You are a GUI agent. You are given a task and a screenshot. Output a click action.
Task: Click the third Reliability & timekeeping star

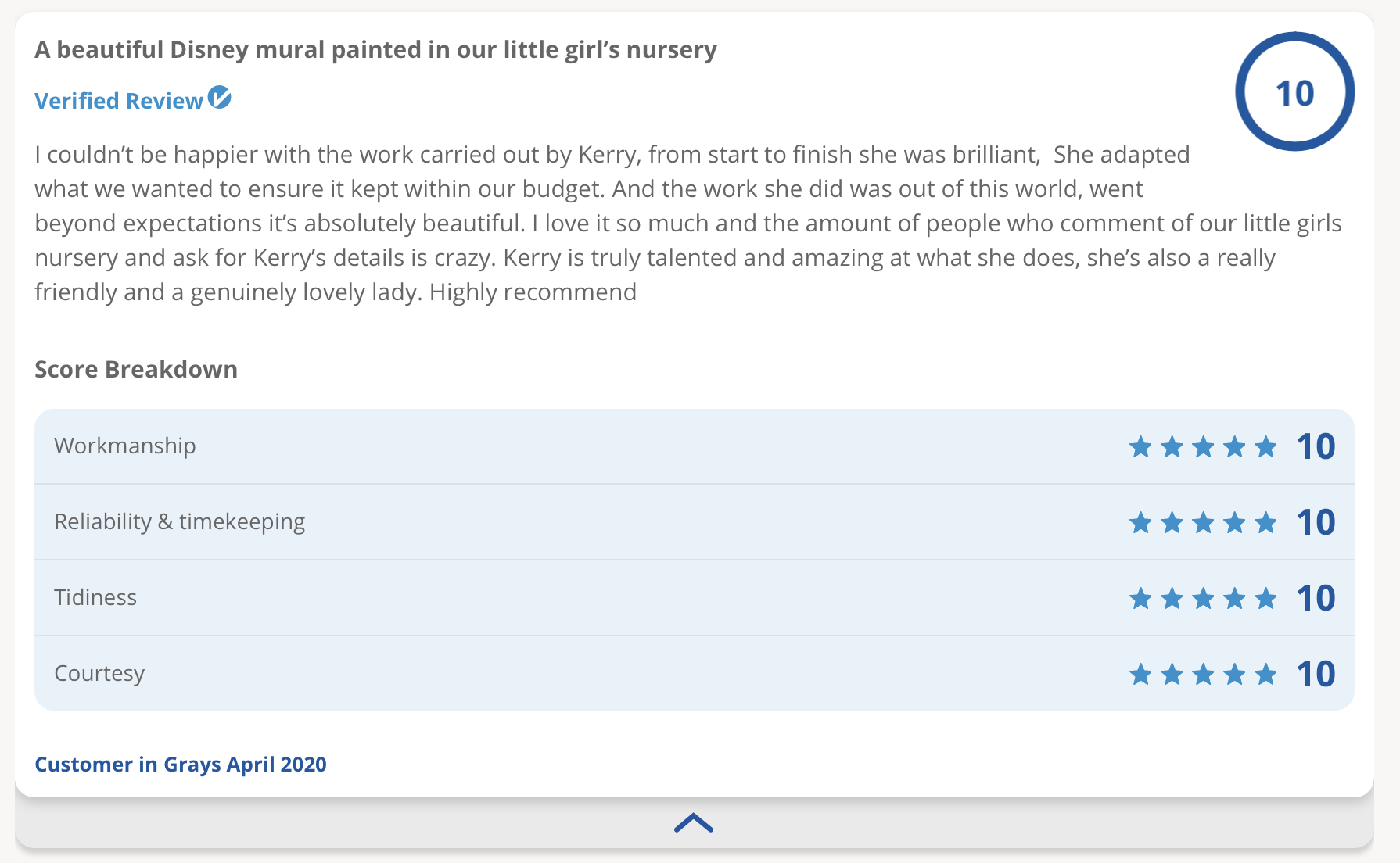[1203, 523]
